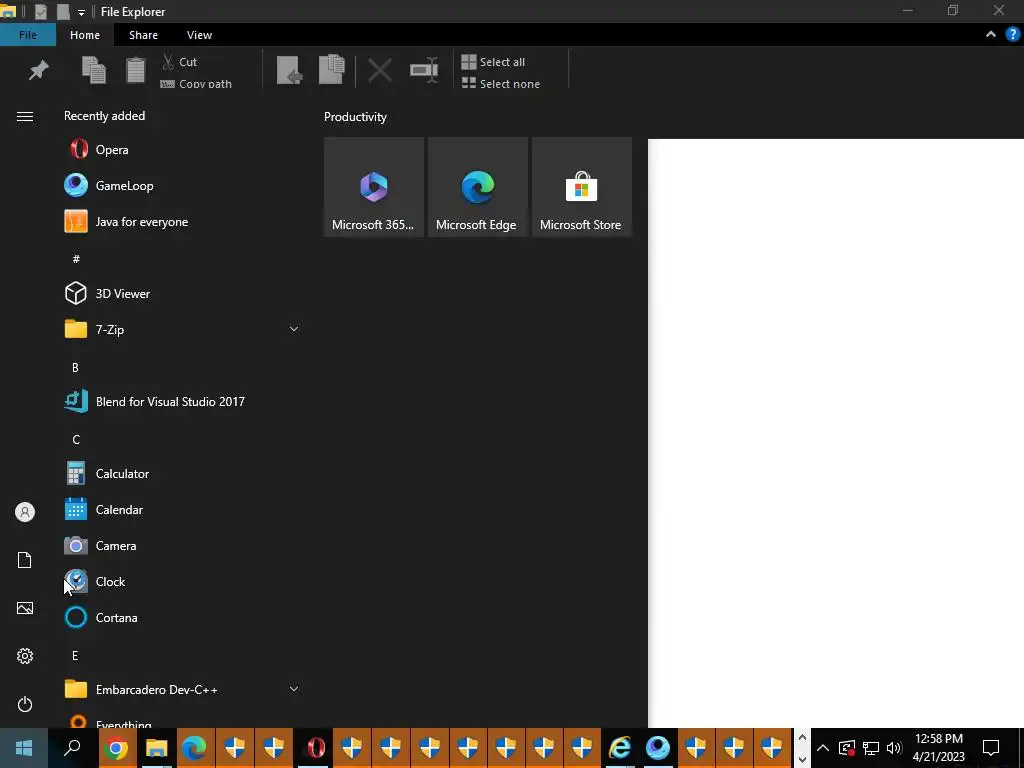
Task: Launch 3D Viewer app
Action: (x=180, y=293)
